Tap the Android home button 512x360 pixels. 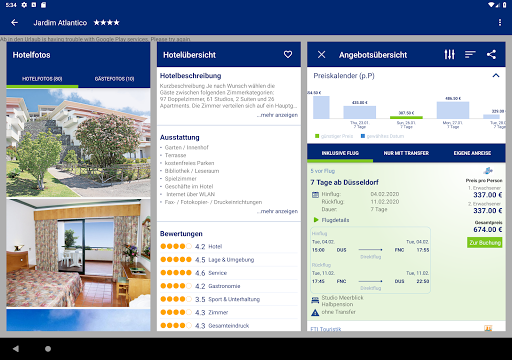click(48, 349)
